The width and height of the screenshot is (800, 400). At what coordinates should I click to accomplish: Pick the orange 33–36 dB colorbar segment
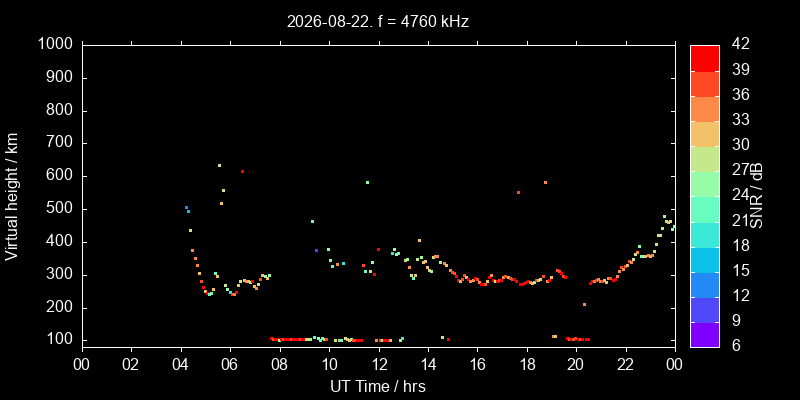[x=705, y=108]
